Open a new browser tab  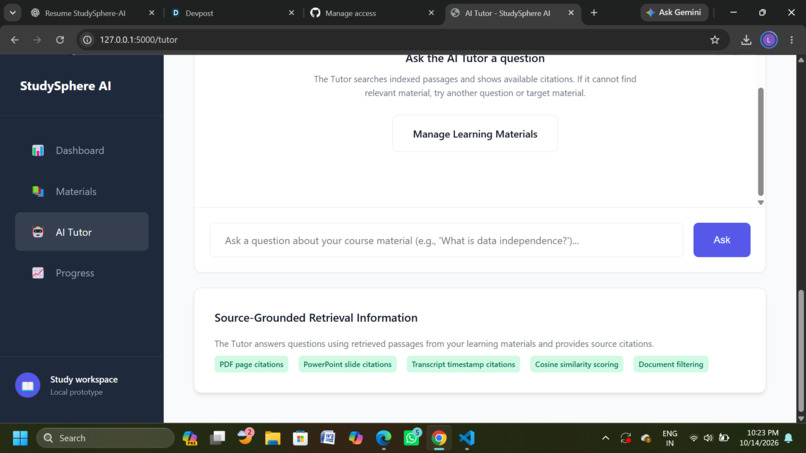click(x=594, y=13)
